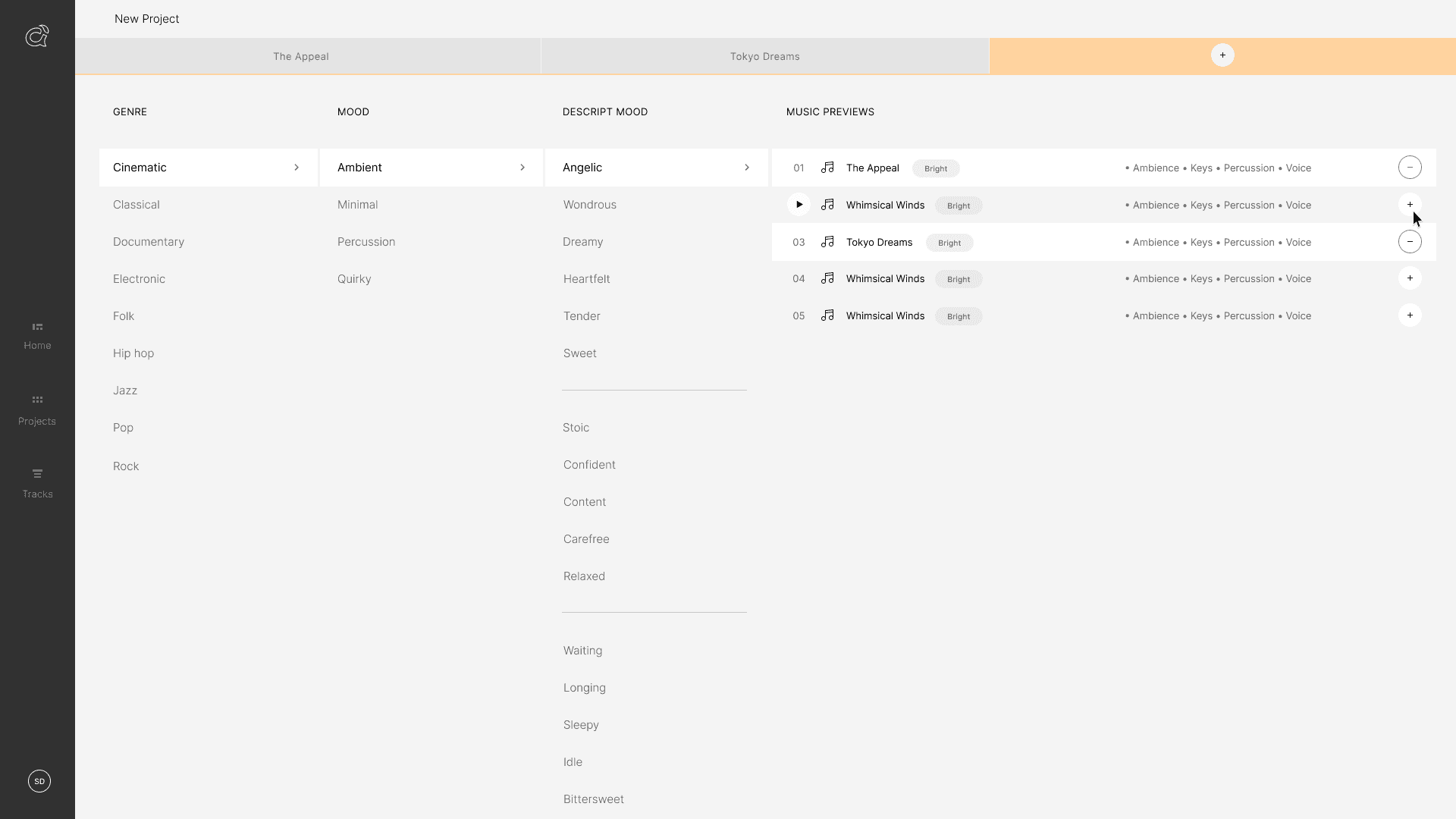The image size is (1456, 819).
Task: Open the Home sidebar icon
Action: pyautogui.click(x=37, y=335)
